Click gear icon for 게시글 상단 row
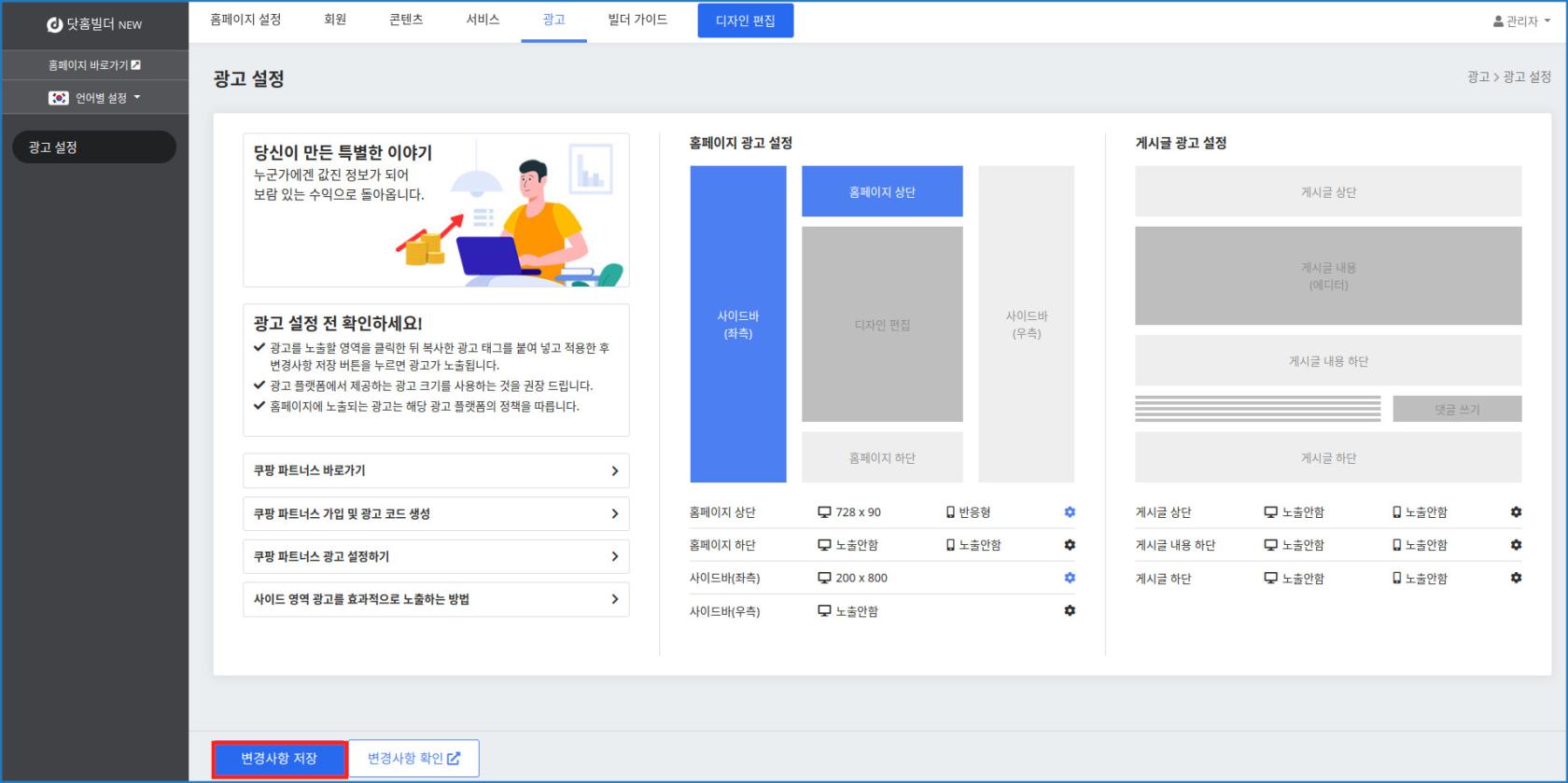 1516,512
